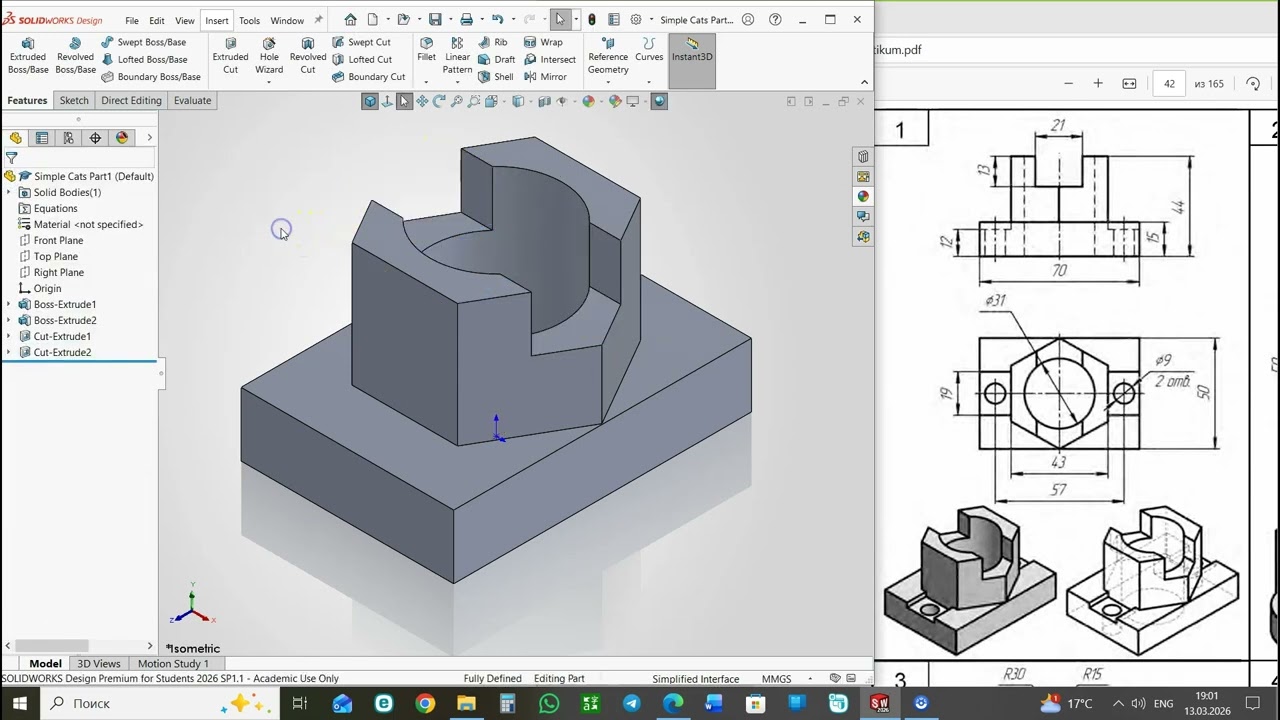Image resolution: width=1280 pixels, height=720 pixels.
Task: Switch to the Evaluate tab
Action: pyautogui.click(x=192, y=100)
